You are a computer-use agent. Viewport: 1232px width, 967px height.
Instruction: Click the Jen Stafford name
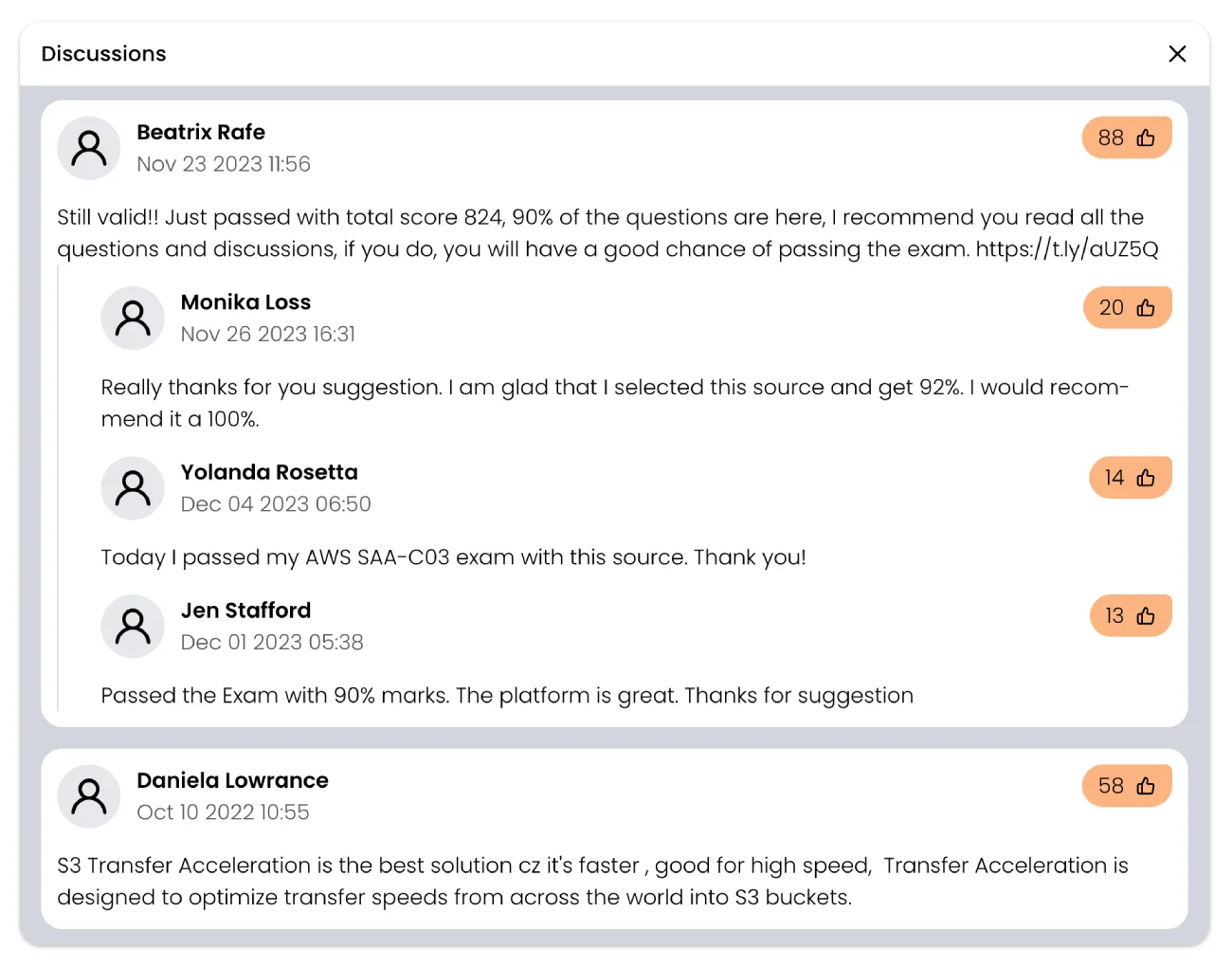pyautogui.click(x=245, y=611)
